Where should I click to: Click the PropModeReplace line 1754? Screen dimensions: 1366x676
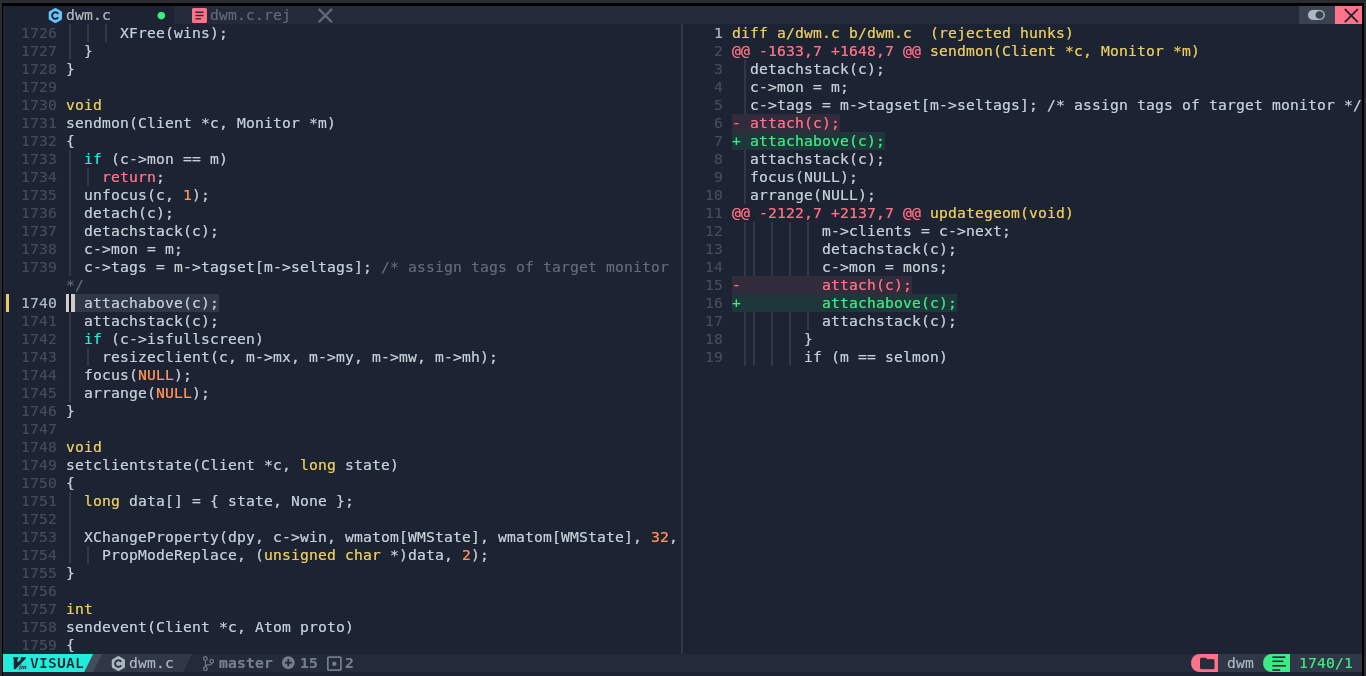295,555
